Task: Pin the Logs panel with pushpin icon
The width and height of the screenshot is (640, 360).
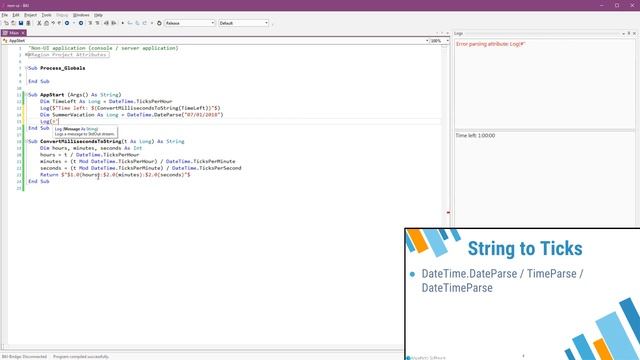Action: pyautogui.click(x=629, y=33)
